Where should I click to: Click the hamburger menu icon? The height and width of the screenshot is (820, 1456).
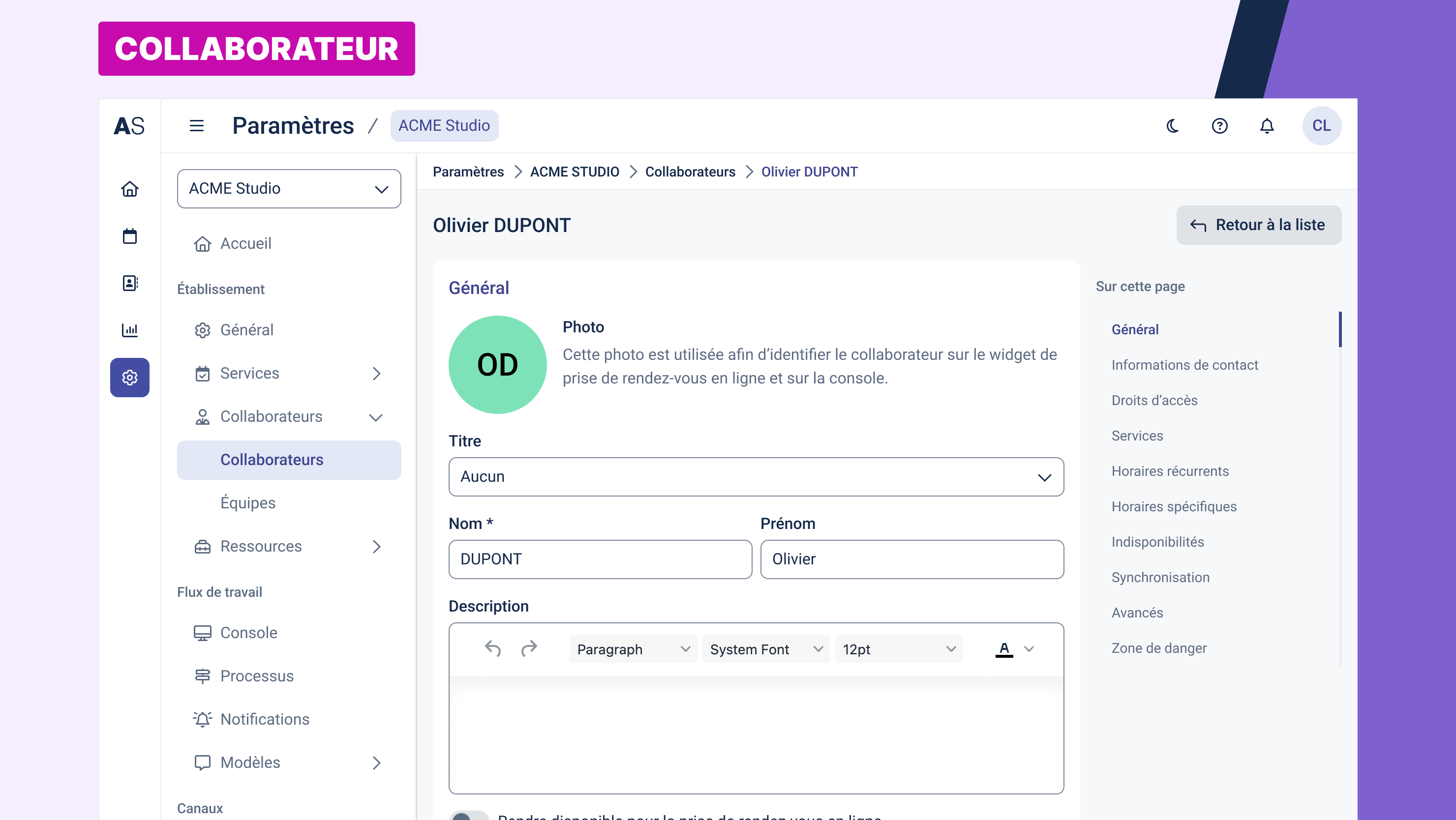click(196, 125)
